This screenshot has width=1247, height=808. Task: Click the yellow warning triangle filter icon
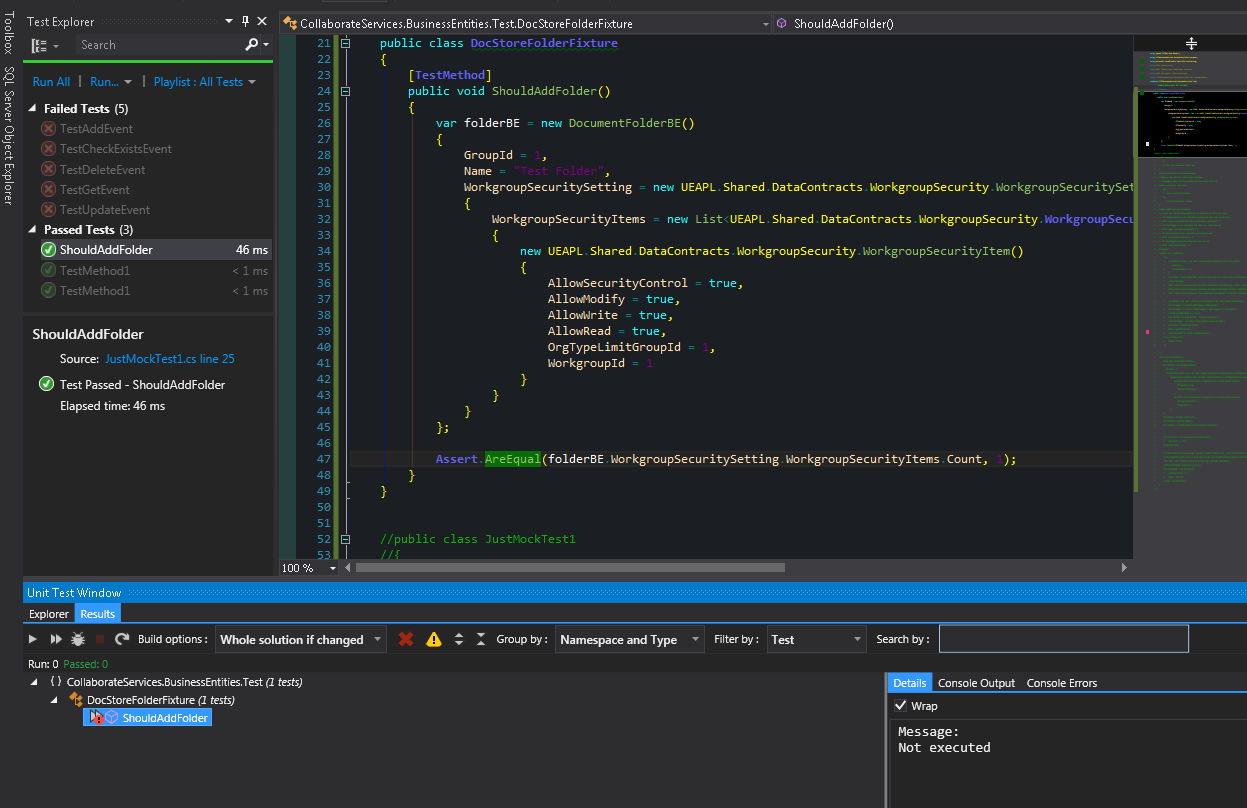pos(433,639)
